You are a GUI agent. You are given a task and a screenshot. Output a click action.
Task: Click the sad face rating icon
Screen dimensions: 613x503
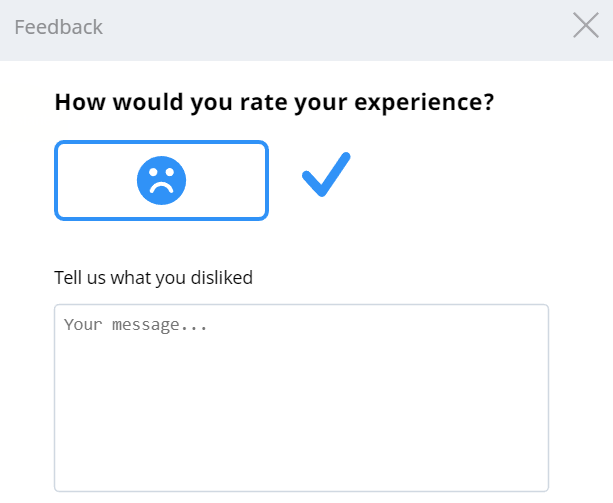point(161,180)
